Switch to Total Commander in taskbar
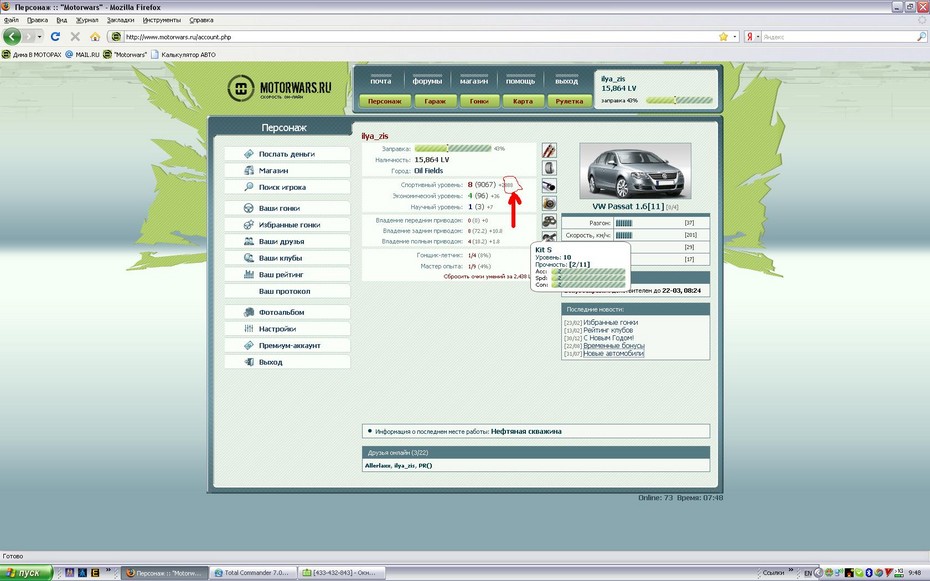Image resolution: width=930 pixels, height=581 pixels. (x=253, y=573)
